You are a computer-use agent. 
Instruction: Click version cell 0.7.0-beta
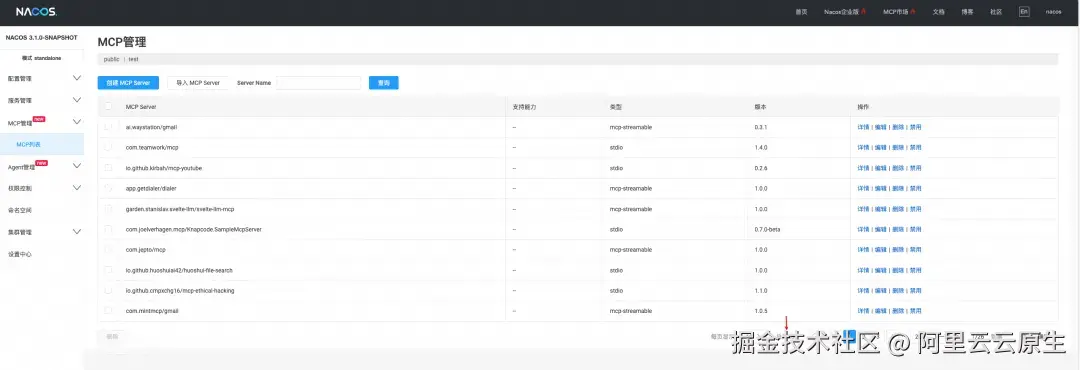(x=767, y=229)
